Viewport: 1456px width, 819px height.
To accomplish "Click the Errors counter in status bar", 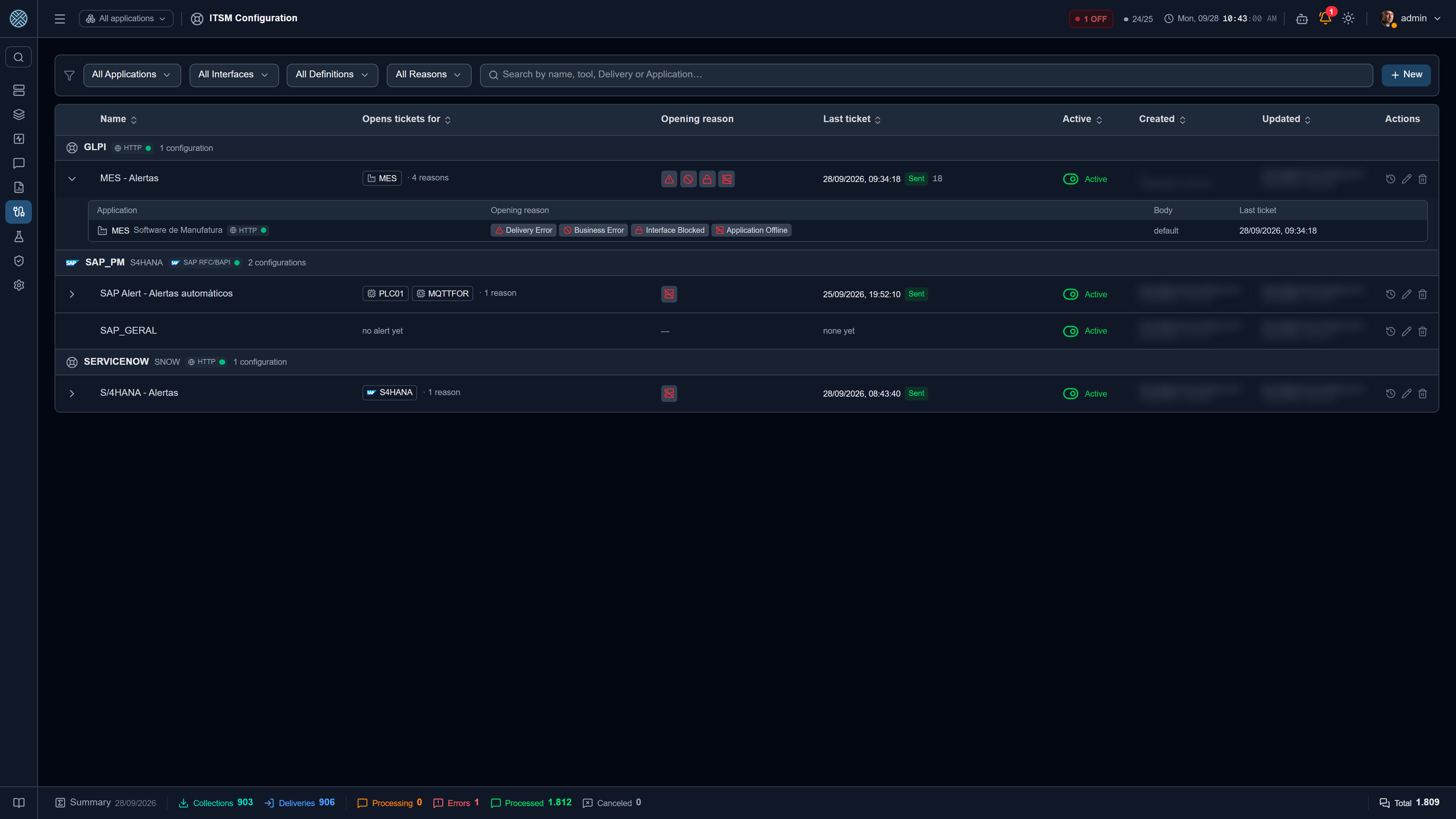I will pos(456,803).
